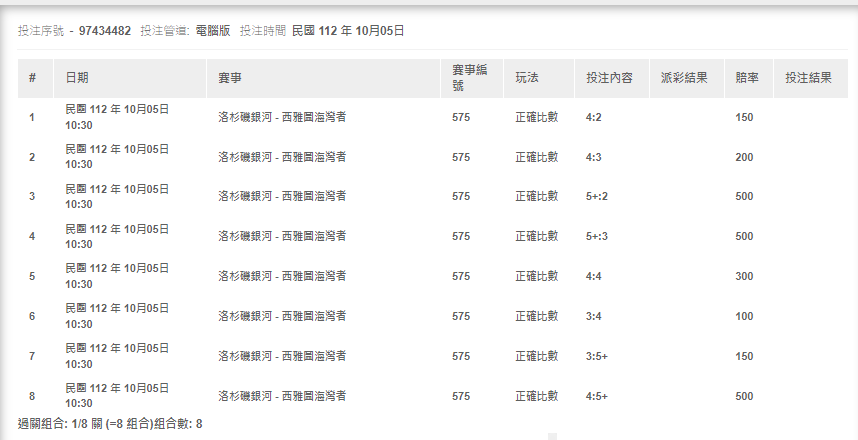Click event number 575 in row 6
Screen dimensions: 858x440
461,316
